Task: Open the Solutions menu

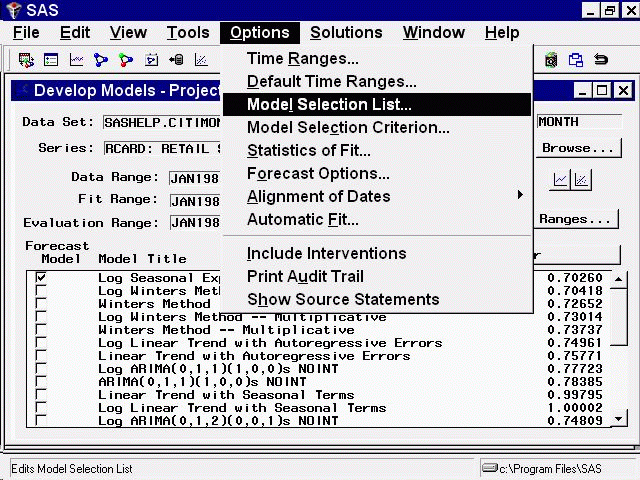Action: pyautogui.click(x=346, y=33)
